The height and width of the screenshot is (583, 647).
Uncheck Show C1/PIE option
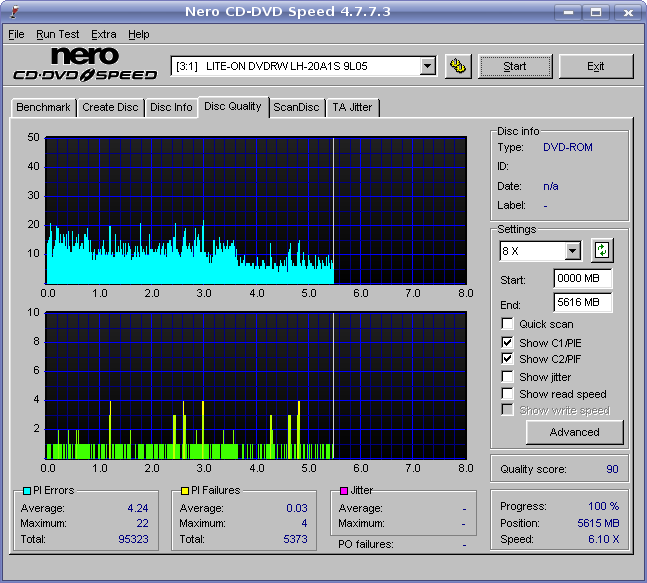(508, 342)
